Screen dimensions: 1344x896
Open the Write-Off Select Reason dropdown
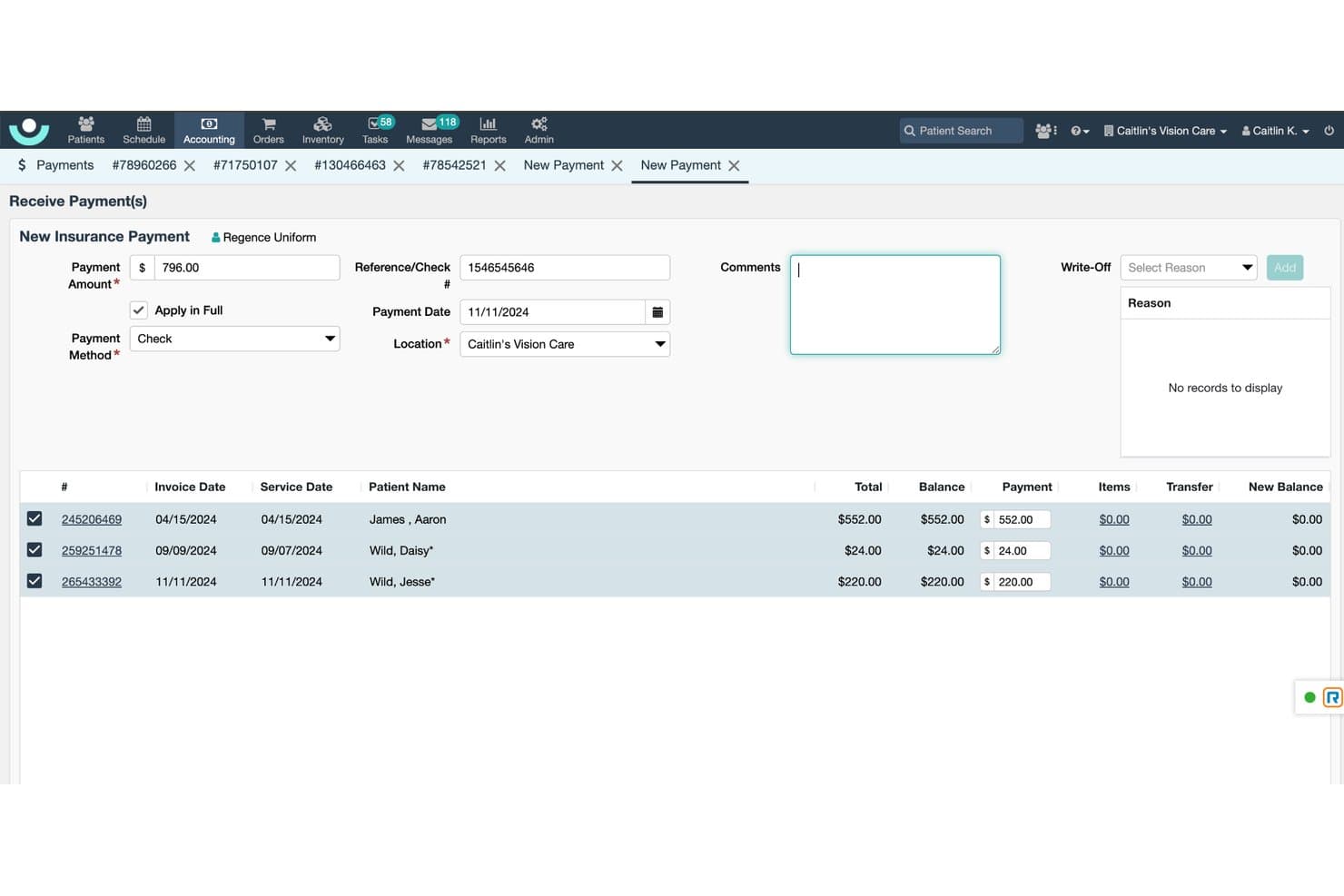click(1189, 268)
